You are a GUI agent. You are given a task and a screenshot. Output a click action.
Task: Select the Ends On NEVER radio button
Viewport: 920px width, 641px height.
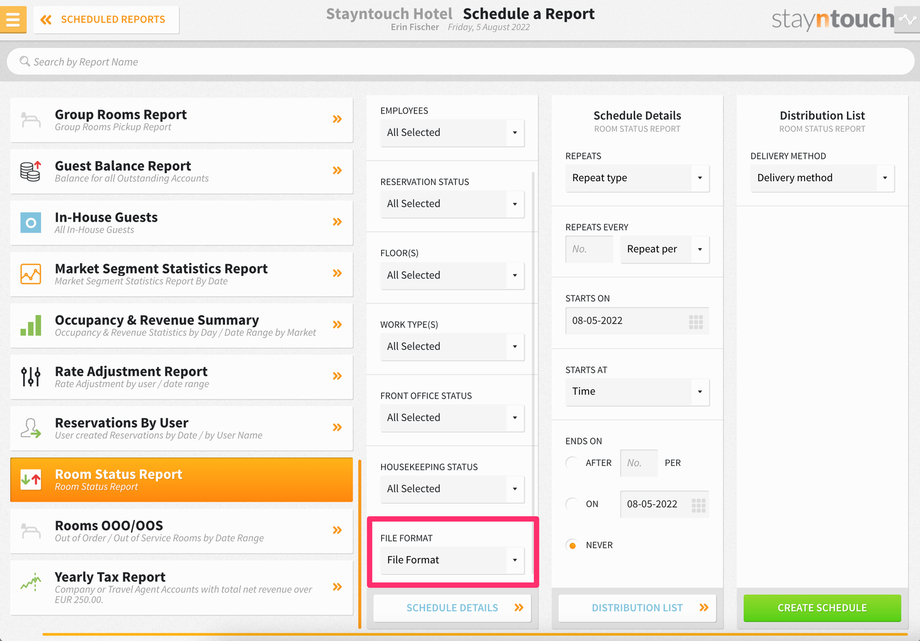[571, 545]
